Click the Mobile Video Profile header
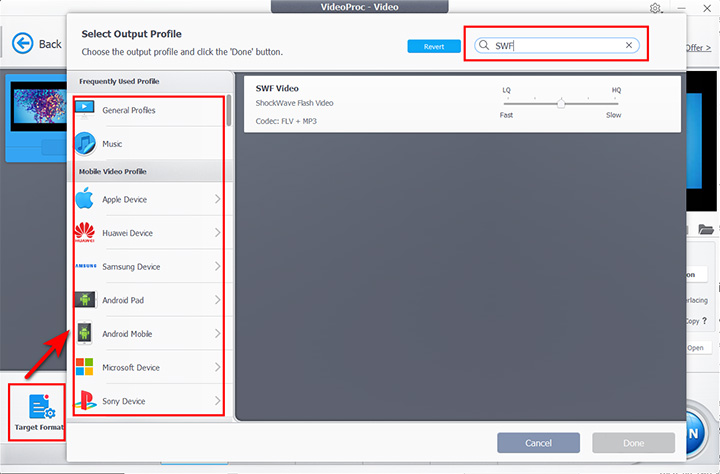Viewport: 720px width, 474px height. click(x=112, y=171)
